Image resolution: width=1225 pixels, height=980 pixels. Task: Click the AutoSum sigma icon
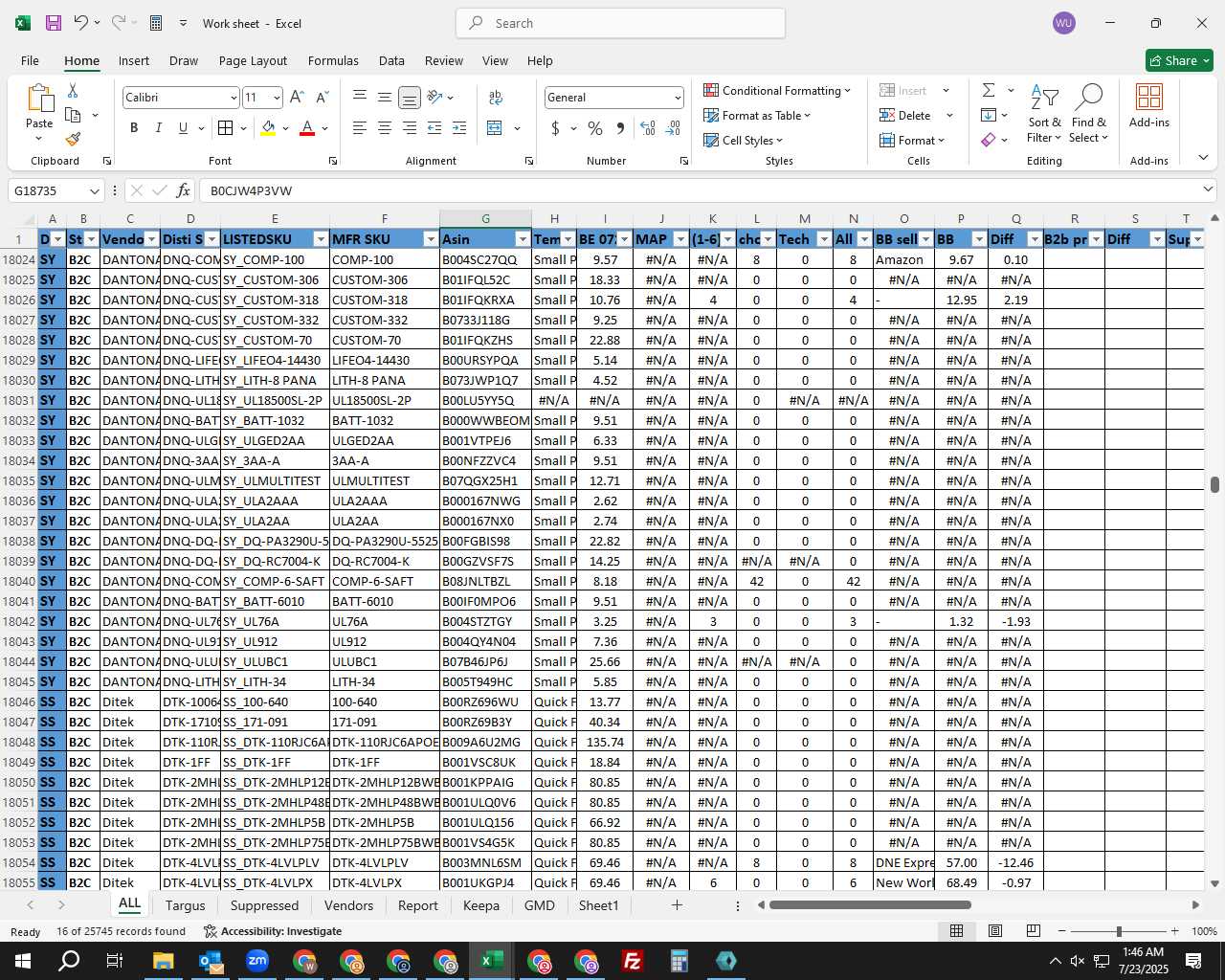tap(989, 90)
